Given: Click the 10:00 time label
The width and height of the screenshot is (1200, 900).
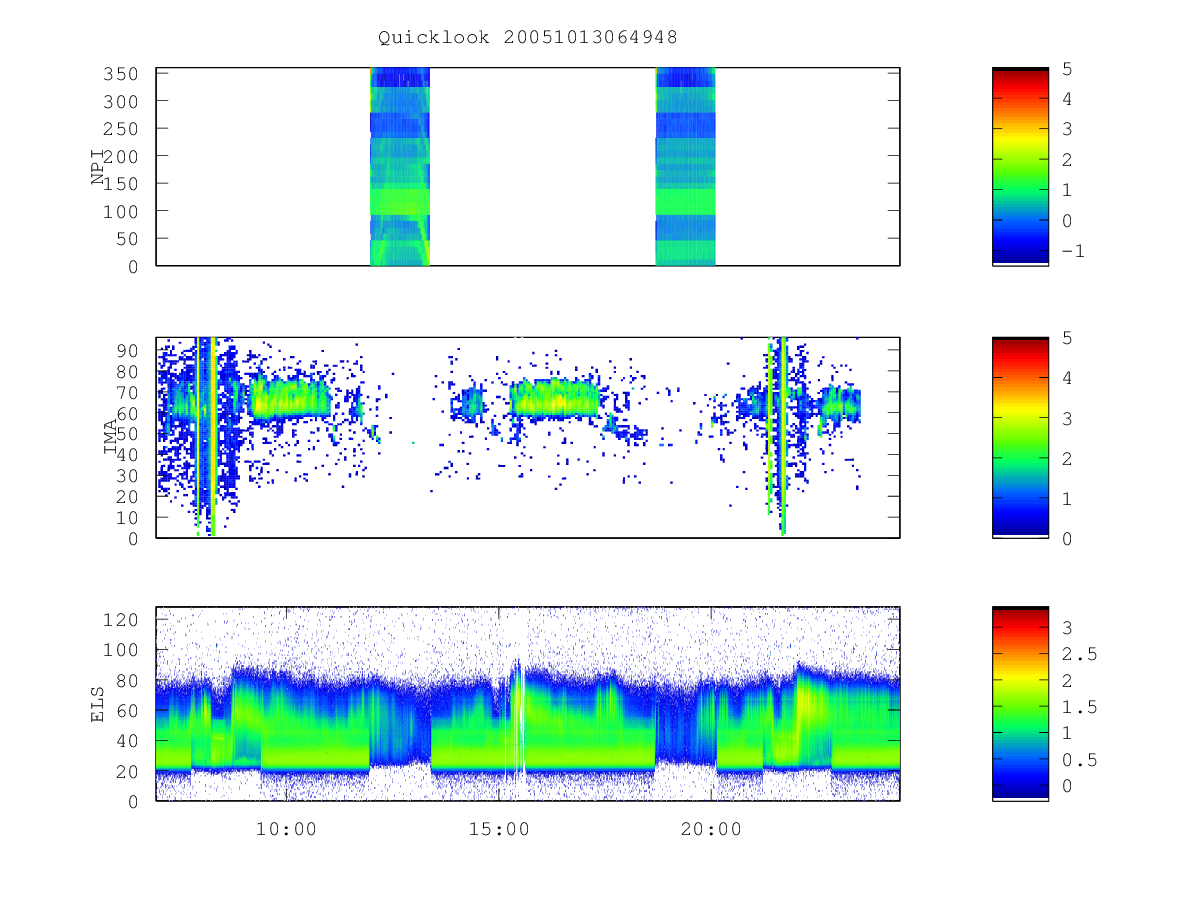Looking at the screenshot, I should tap(287, 829).
